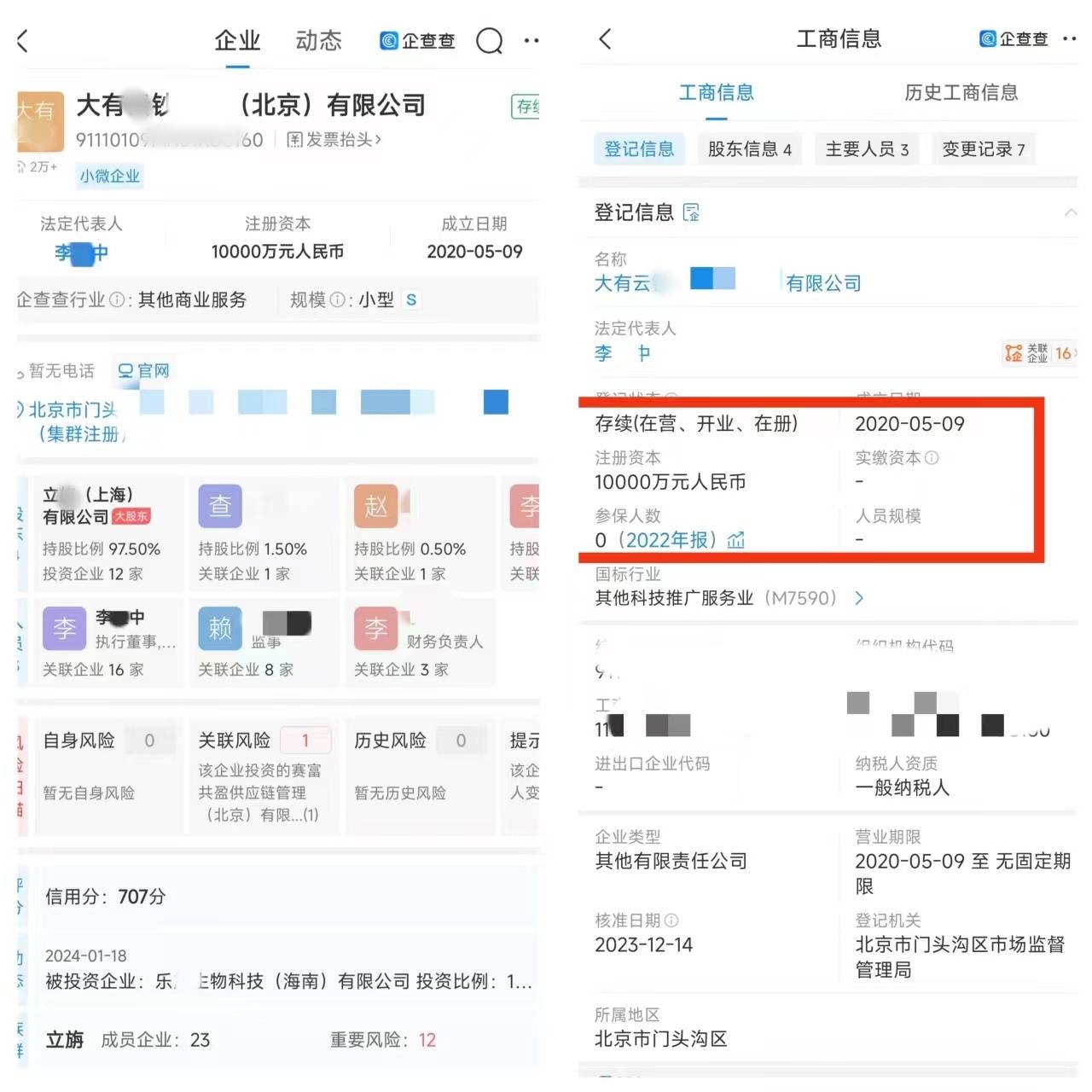Image resolution: width=1092 pixels, height=1092 pixels.
Task: Tap 重要风险: 12
Action: coord(383,1040)
